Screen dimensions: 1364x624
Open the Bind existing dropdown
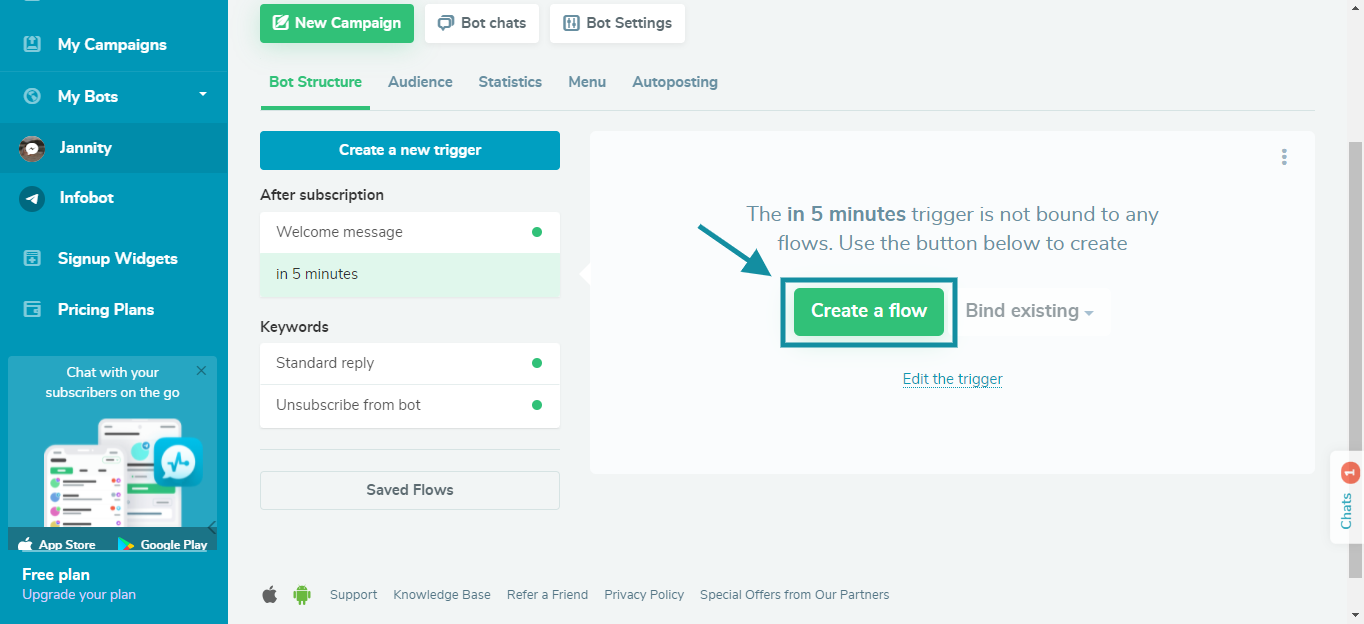point(1029,311)
